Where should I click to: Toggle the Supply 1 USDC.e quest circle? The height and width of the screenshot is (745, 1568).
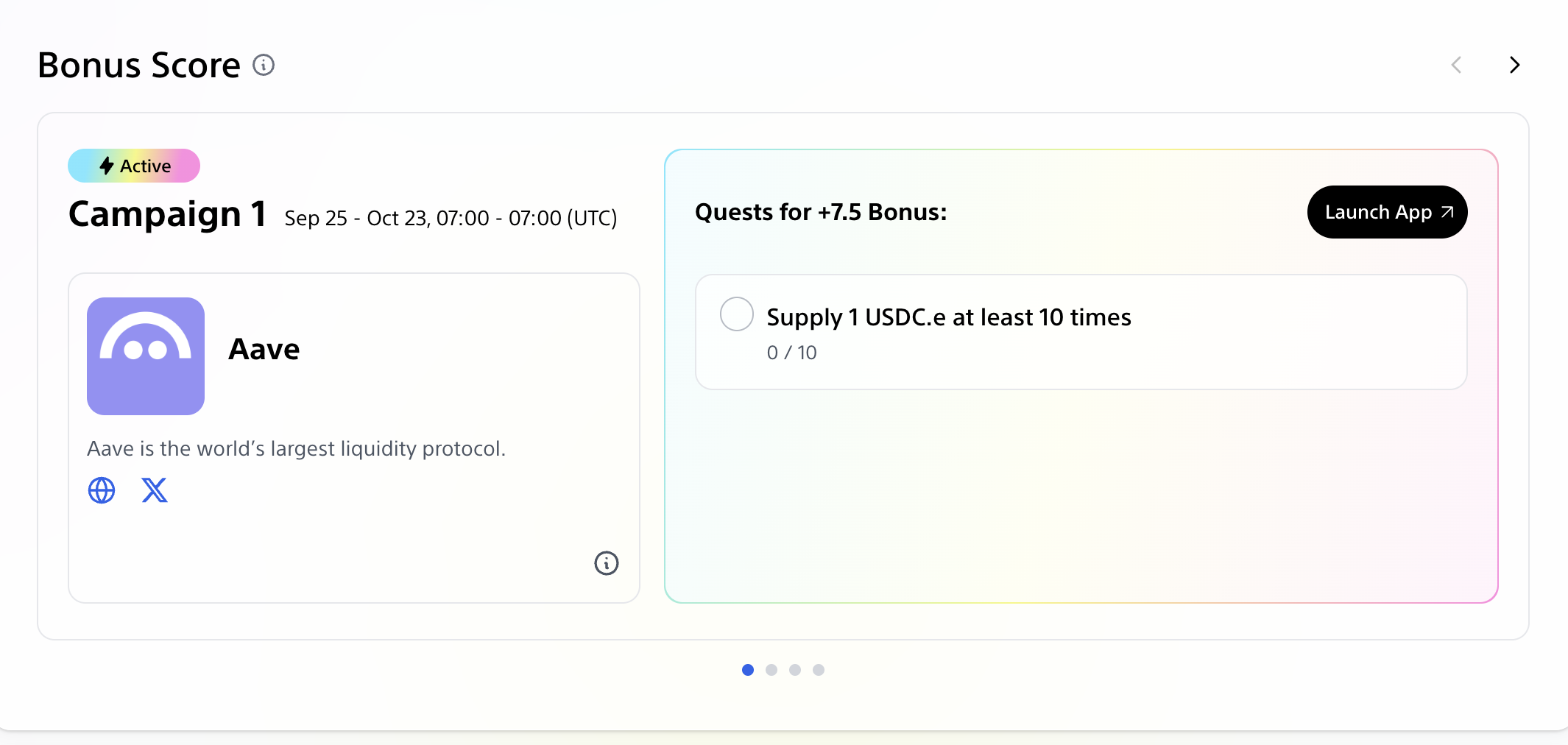[x=736, y=314]
